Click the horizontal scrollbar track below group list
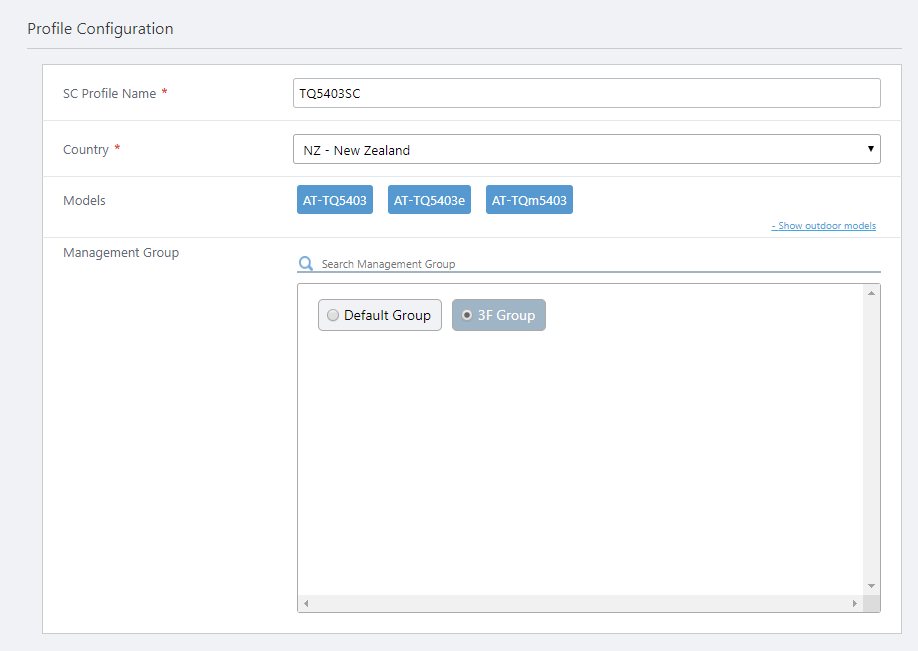The height and width of the screenshot is (651, 918). click(580, 604)
